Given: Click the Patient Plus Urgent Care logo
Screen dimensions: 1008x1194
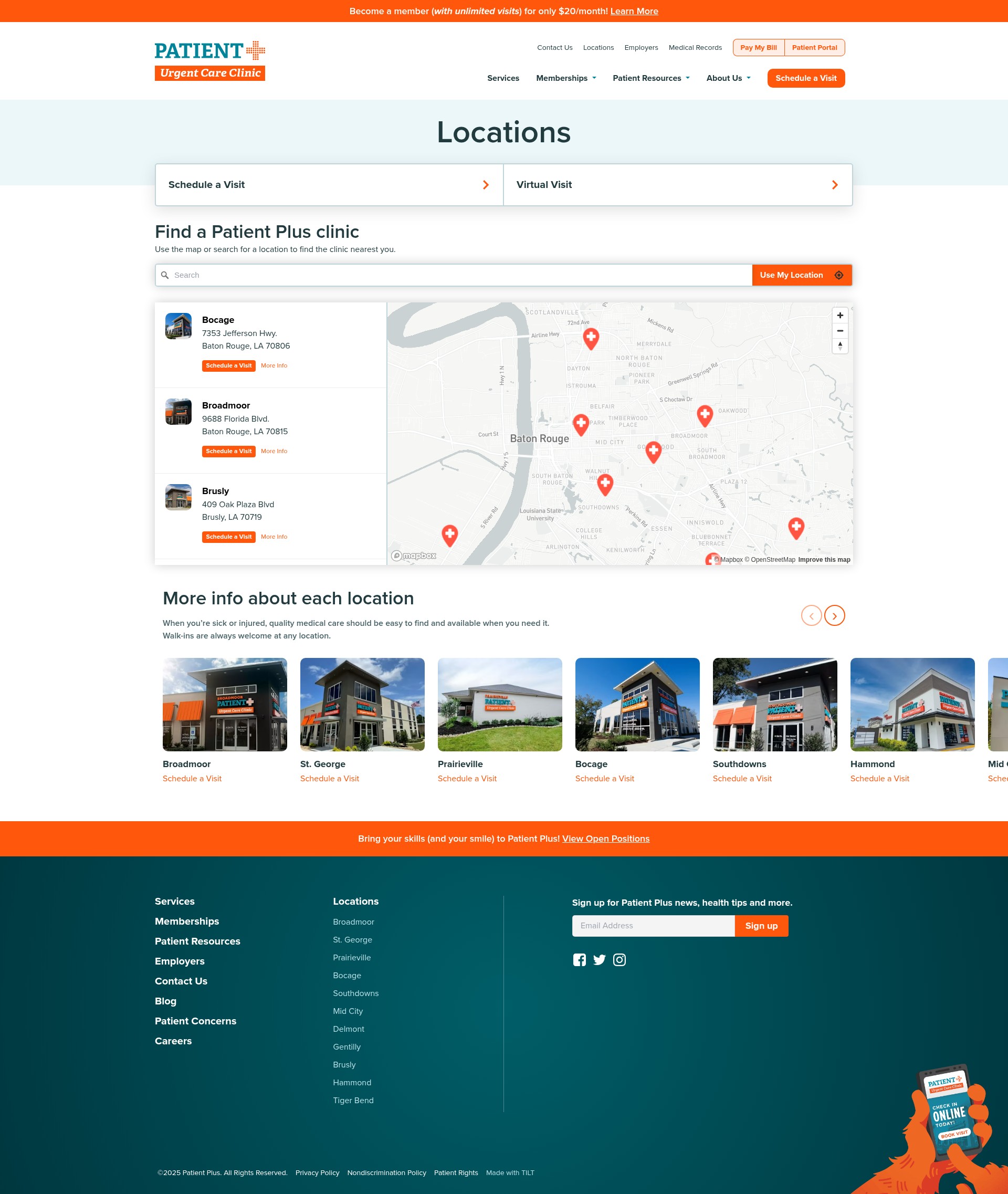Looking at the screenshot, I should tap(209, 60).
